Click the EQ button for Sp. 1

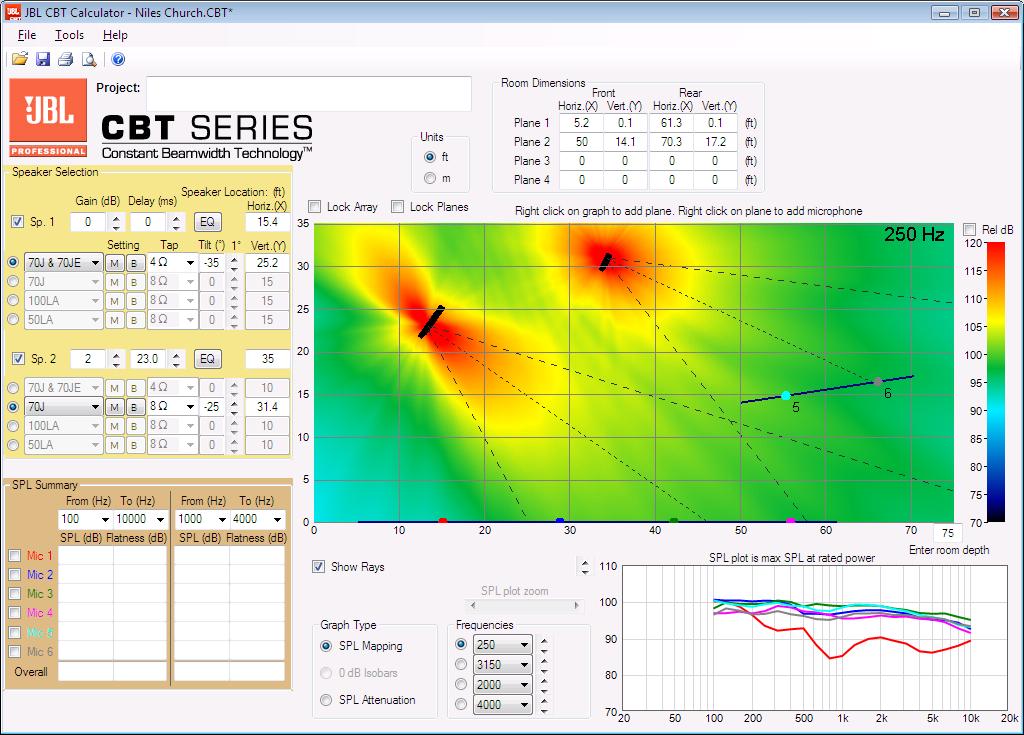(x=207, y=221)
